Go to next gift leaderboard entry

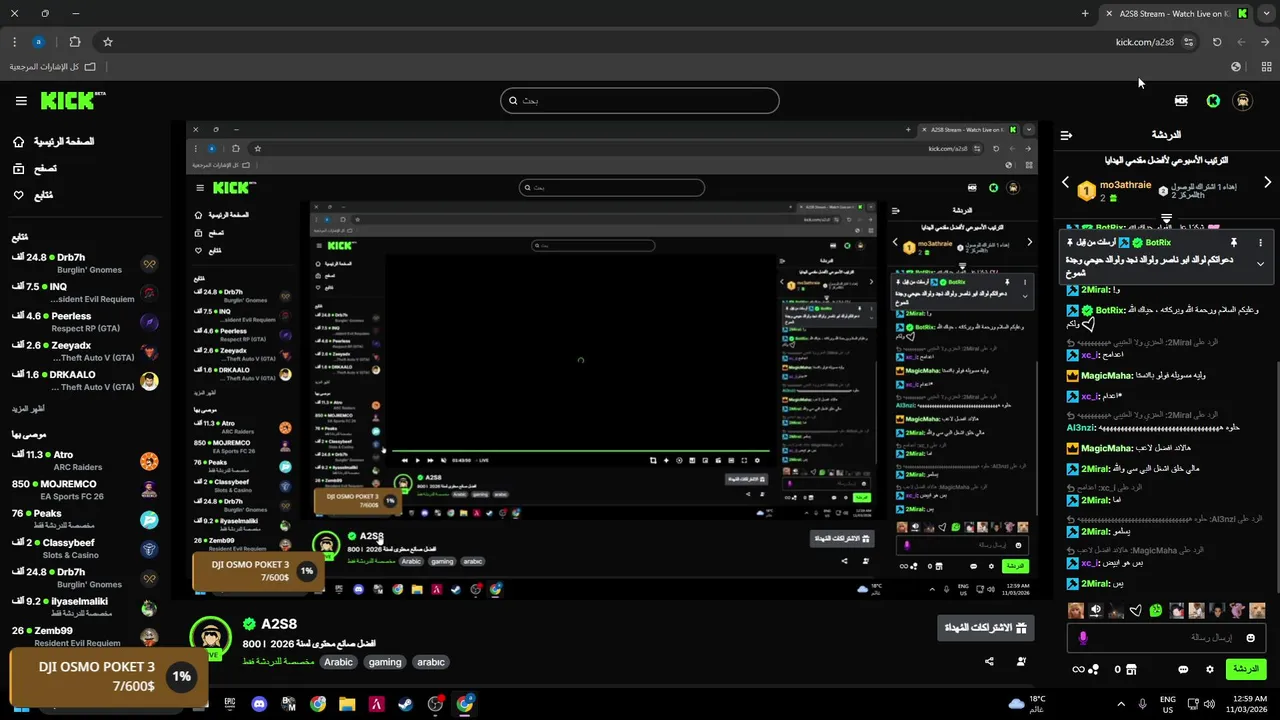[1267, 183]
